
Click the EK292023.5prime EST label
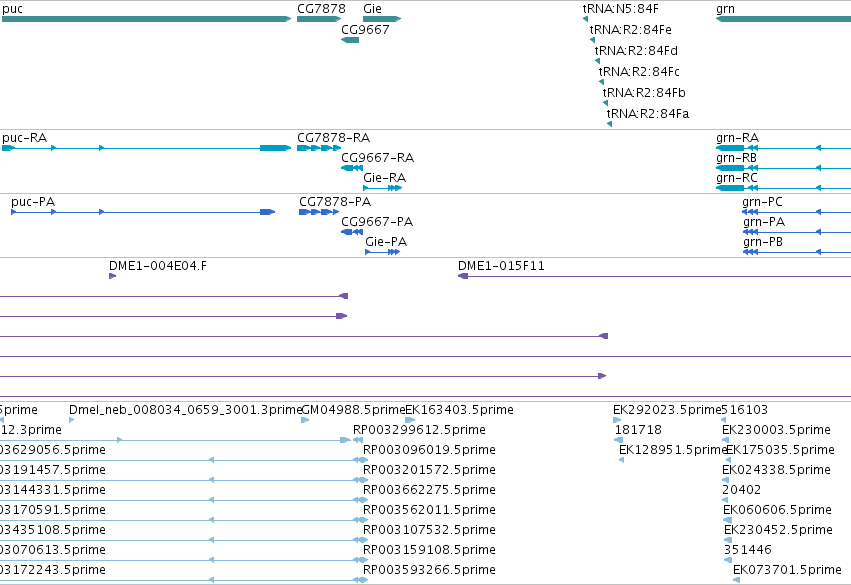tap(667, 410)
